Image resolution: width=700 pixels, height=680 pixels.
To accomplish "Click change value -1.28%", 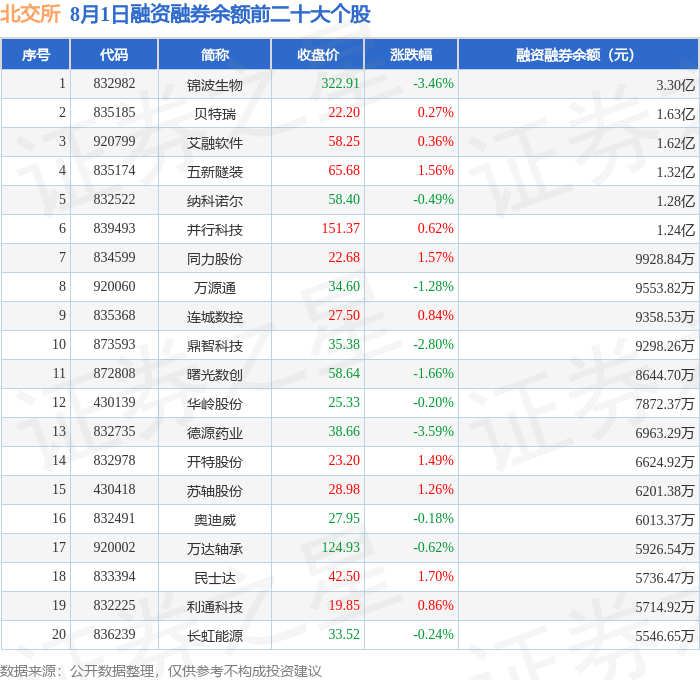I will 433,287.
